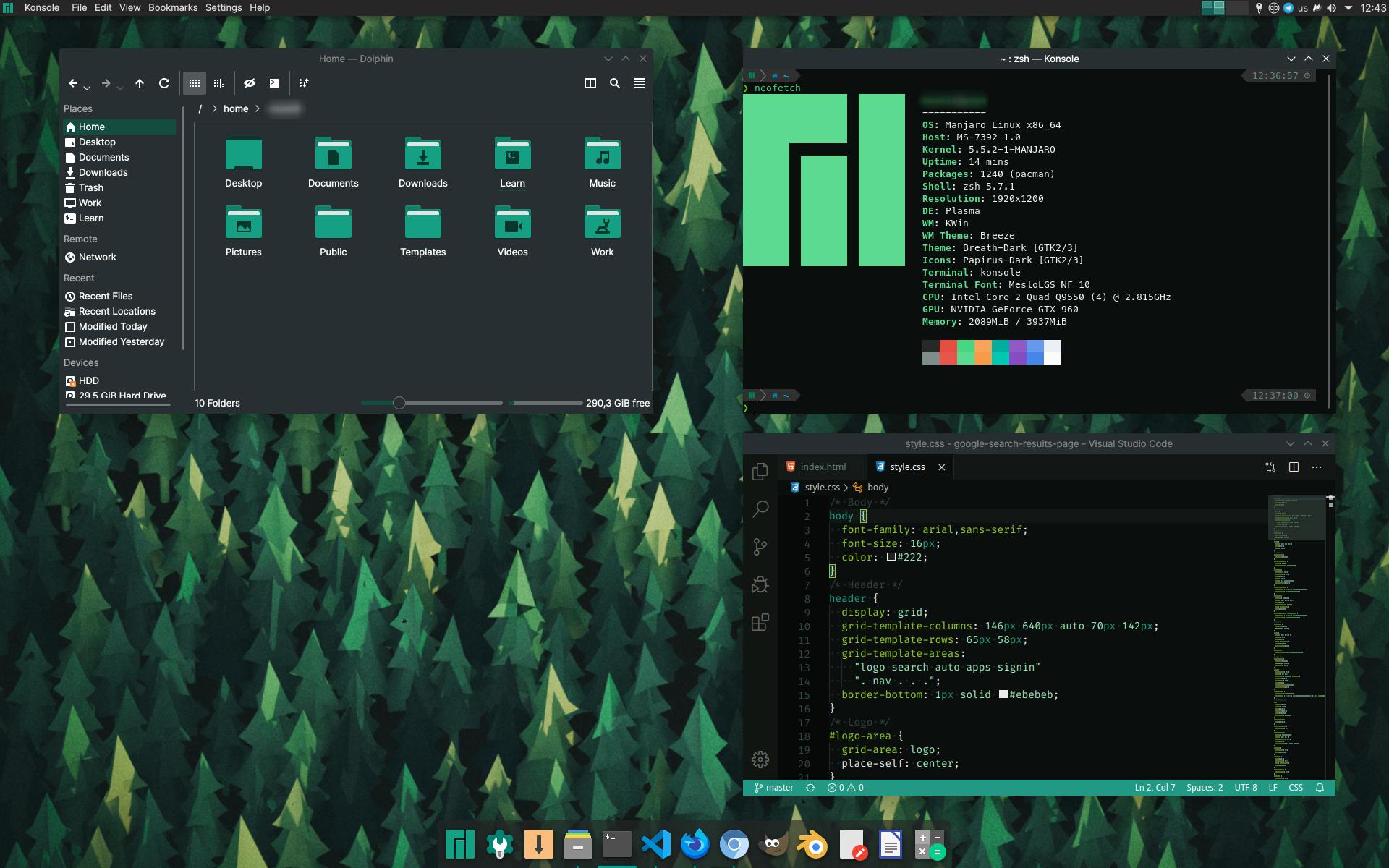Adjust the Dolphin zoom slider handle
This screenshot has height=868, width=1389.
(x=399, y=403)
